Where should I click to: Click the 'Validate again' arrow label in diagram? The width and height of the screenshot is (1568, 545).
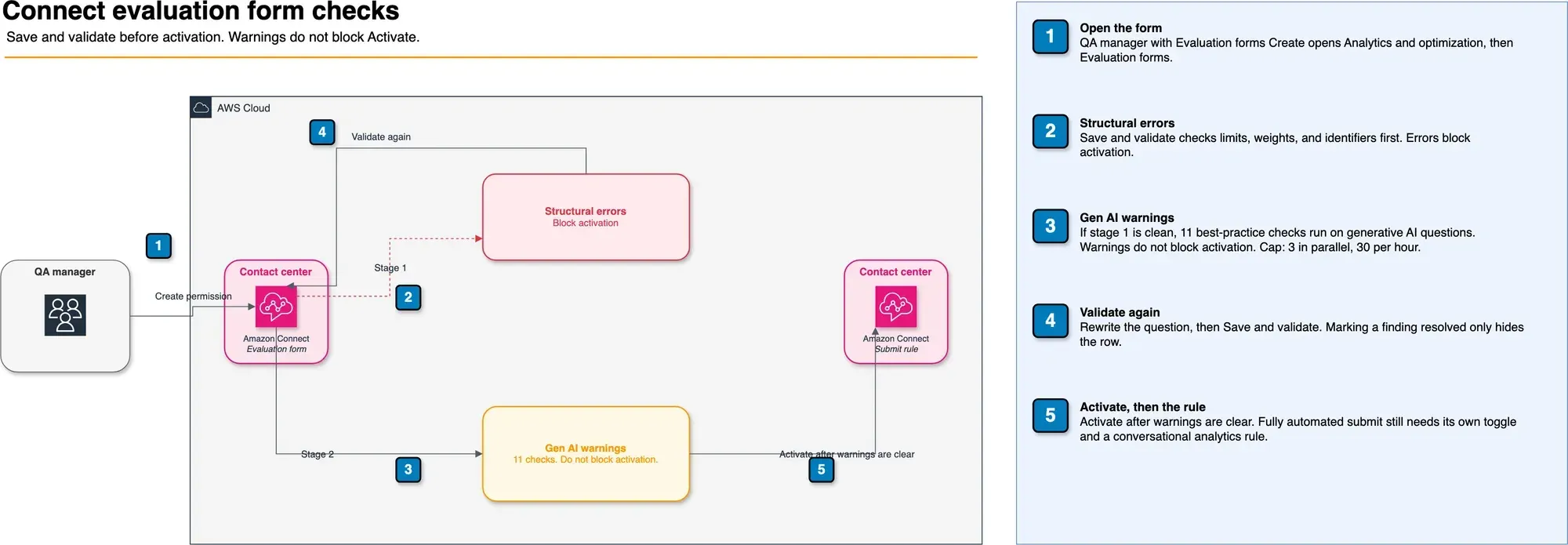click(x=381, y=136)
